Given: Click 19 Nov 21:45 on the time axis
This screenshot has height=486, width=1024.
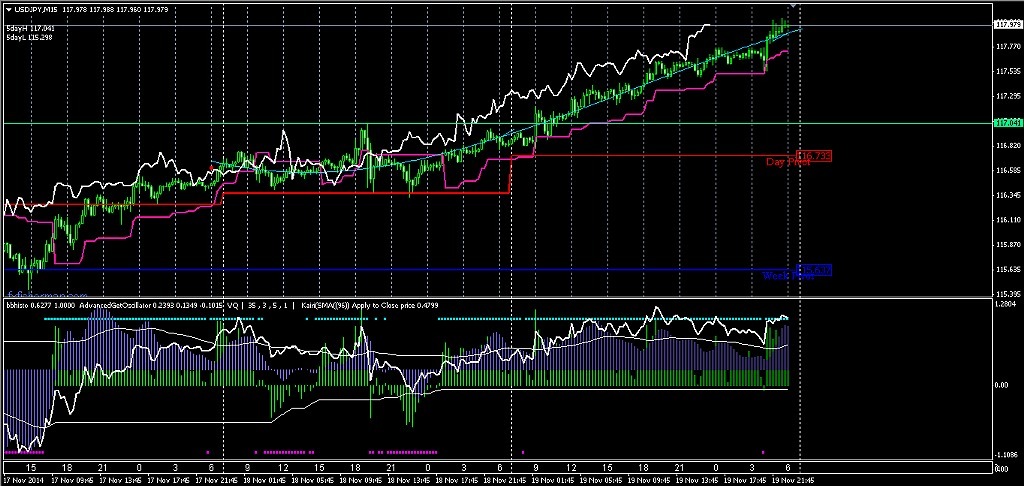Looking at the screenshot, I should point(790,479).
